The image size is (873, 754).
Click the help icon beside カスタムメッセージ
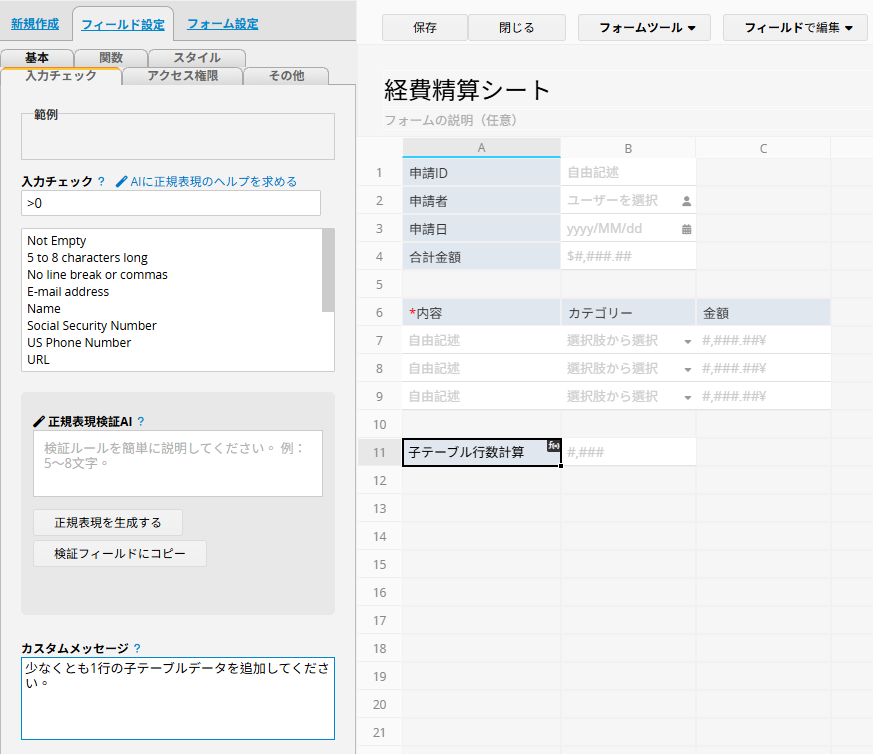(x=137, y=648)
